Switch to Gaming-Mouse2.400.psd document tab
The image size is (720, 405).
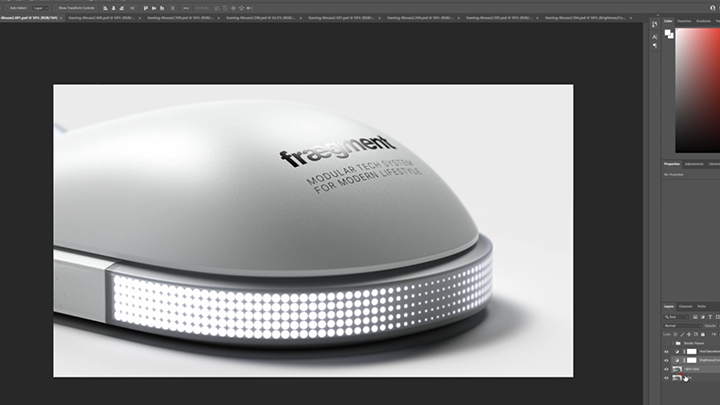(101, 18)
